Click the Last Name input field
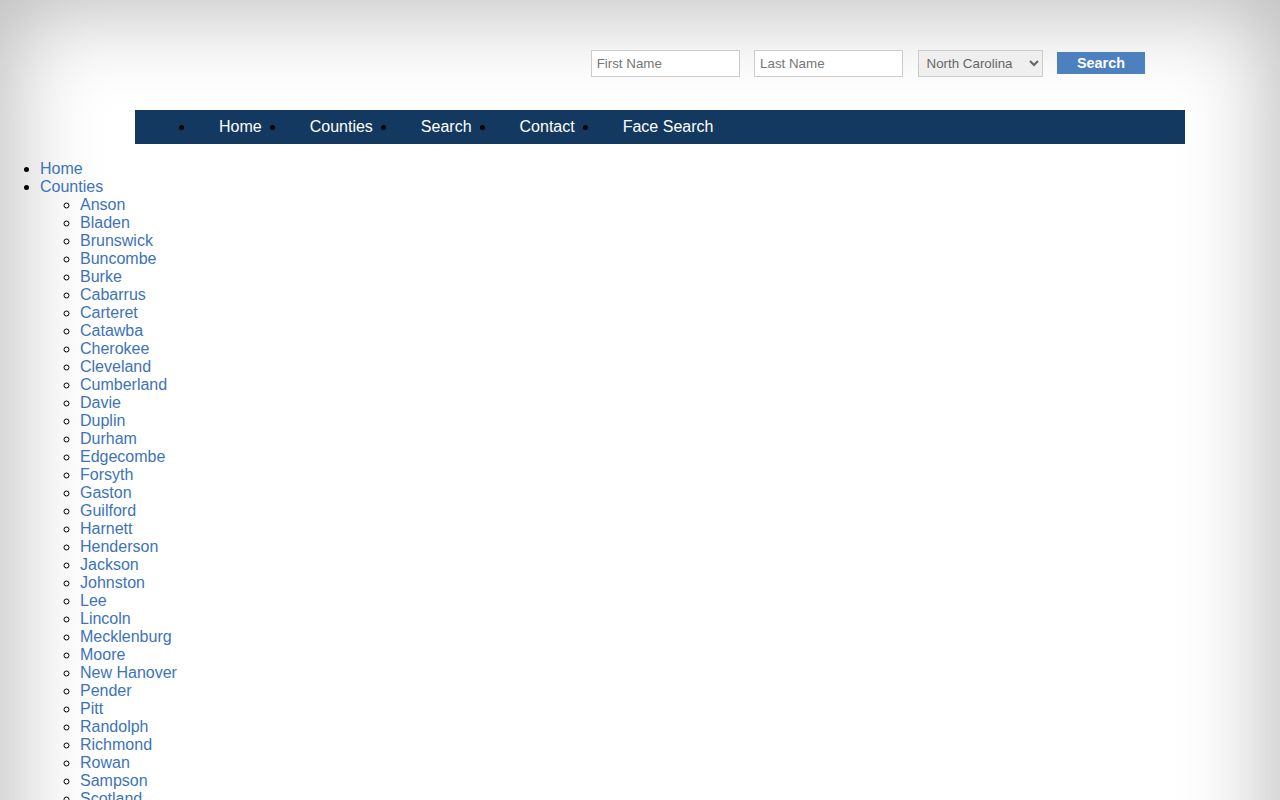The image size is (1280, 800). 828,63
